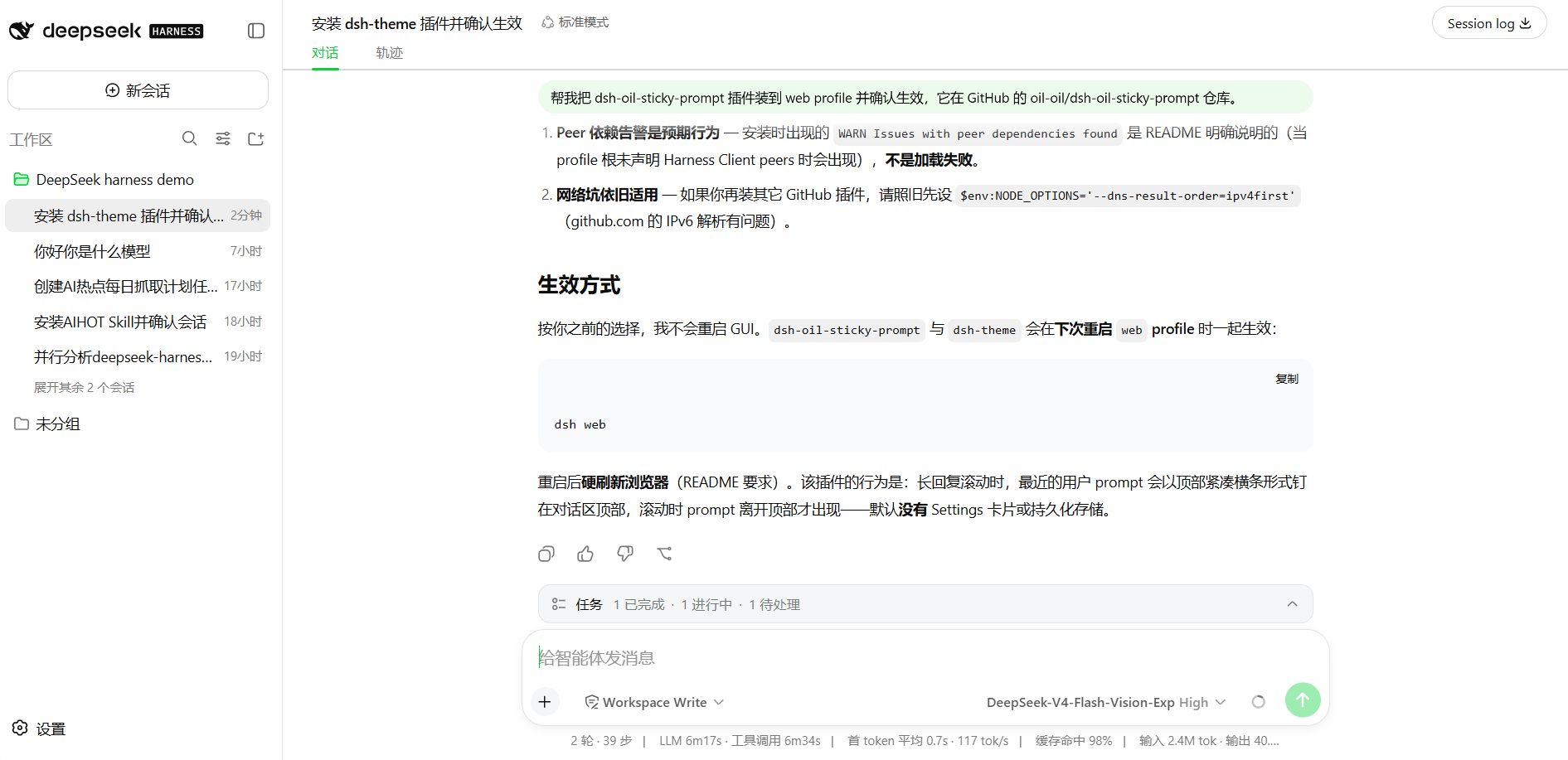Send message with green arrow button
1568x760 pixels.
coord(1303,700)
